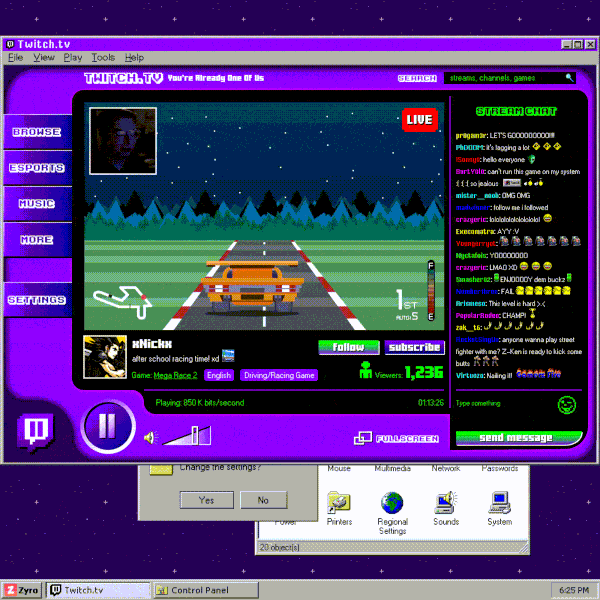The image size is (600, 600).
Task: Click Yes in the settings dialog
Action: coord(207,500)
